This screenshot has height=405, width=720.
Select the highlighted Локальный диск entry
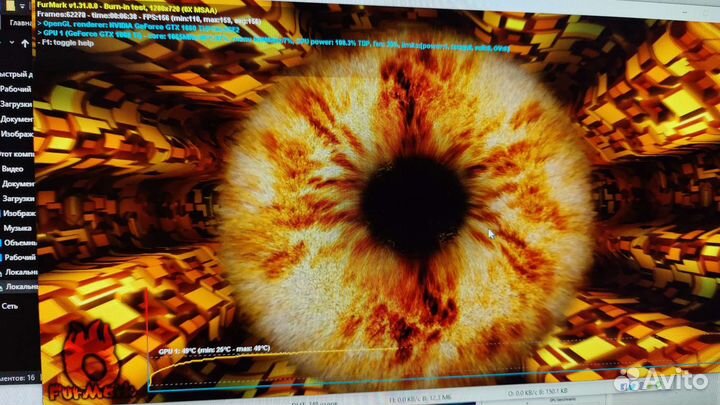(22, 287)
